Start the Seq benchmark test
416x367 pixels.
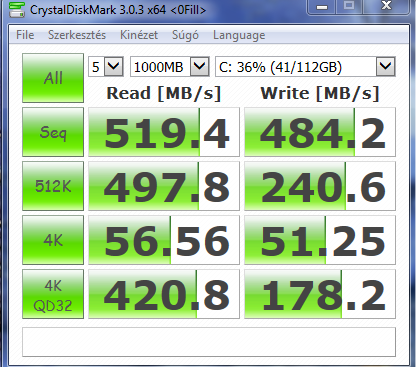pyautogui.click(x=53, y=132)
